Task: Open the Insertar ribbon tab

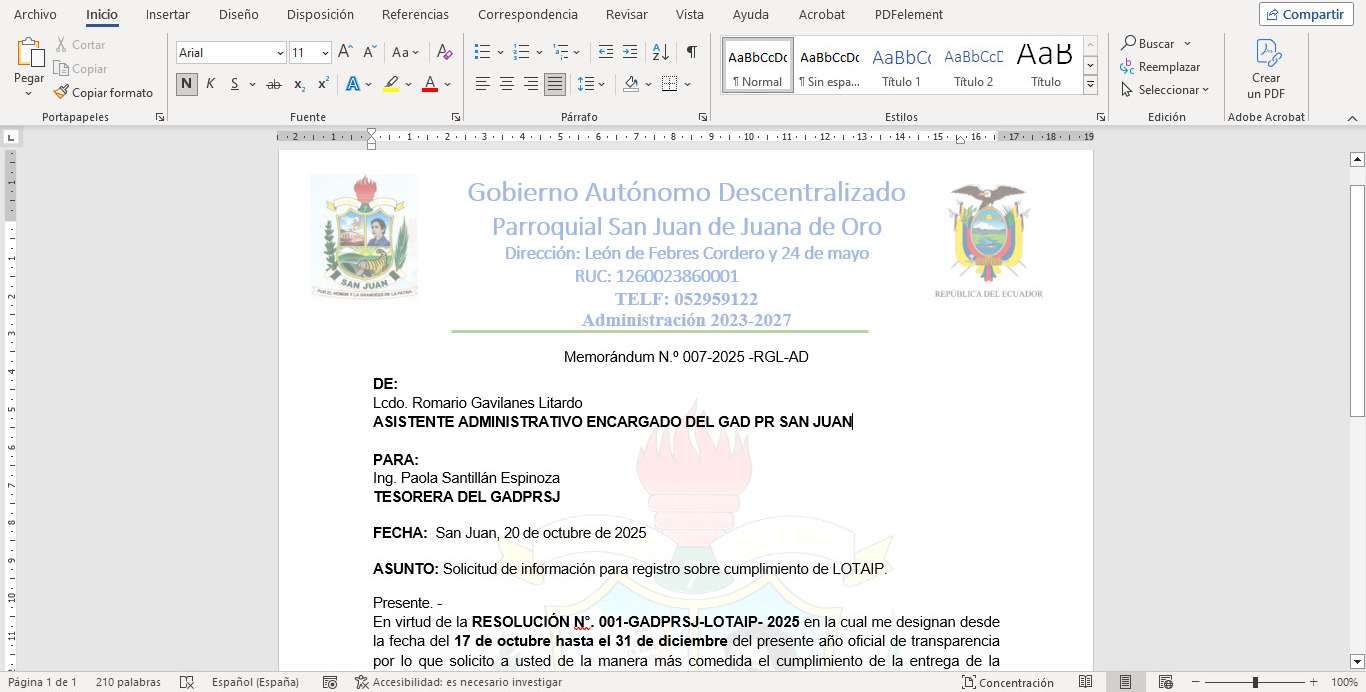Action: [x=167, y=14]
